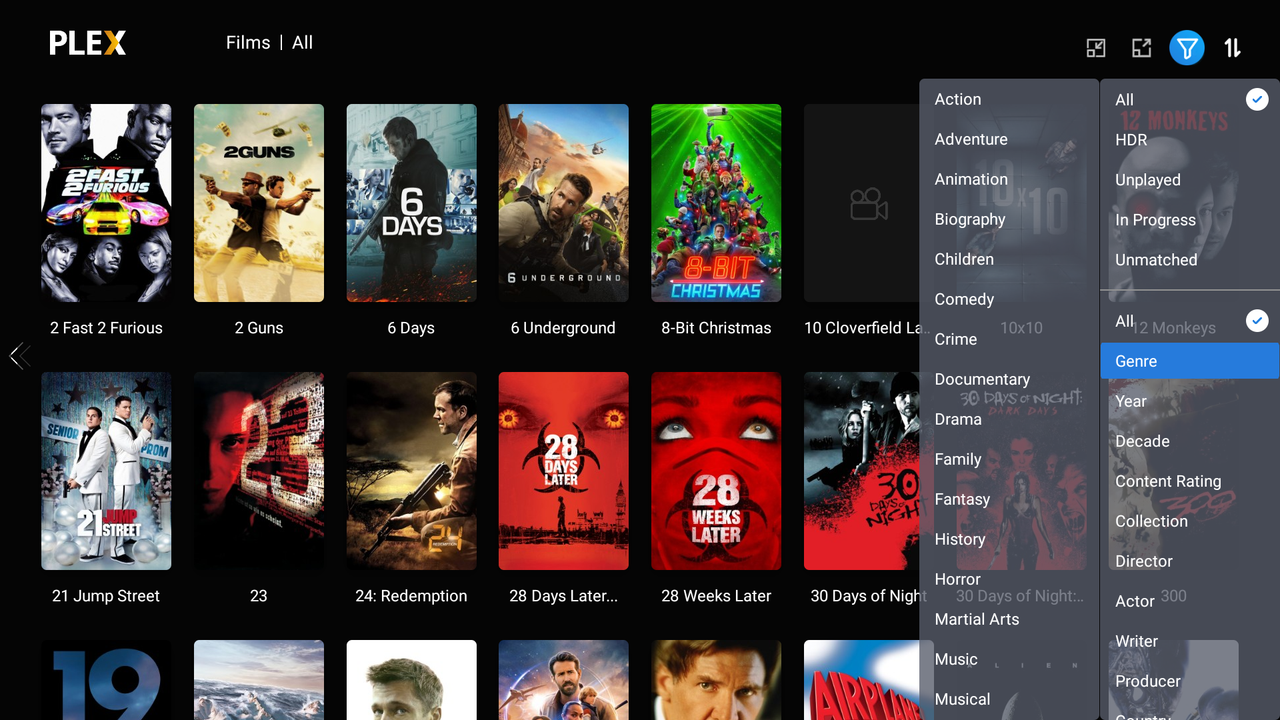This screenshot has width=1280, height=720.
Task: Open the Genre filter submenu
Action: click(x=1190, y=361)
